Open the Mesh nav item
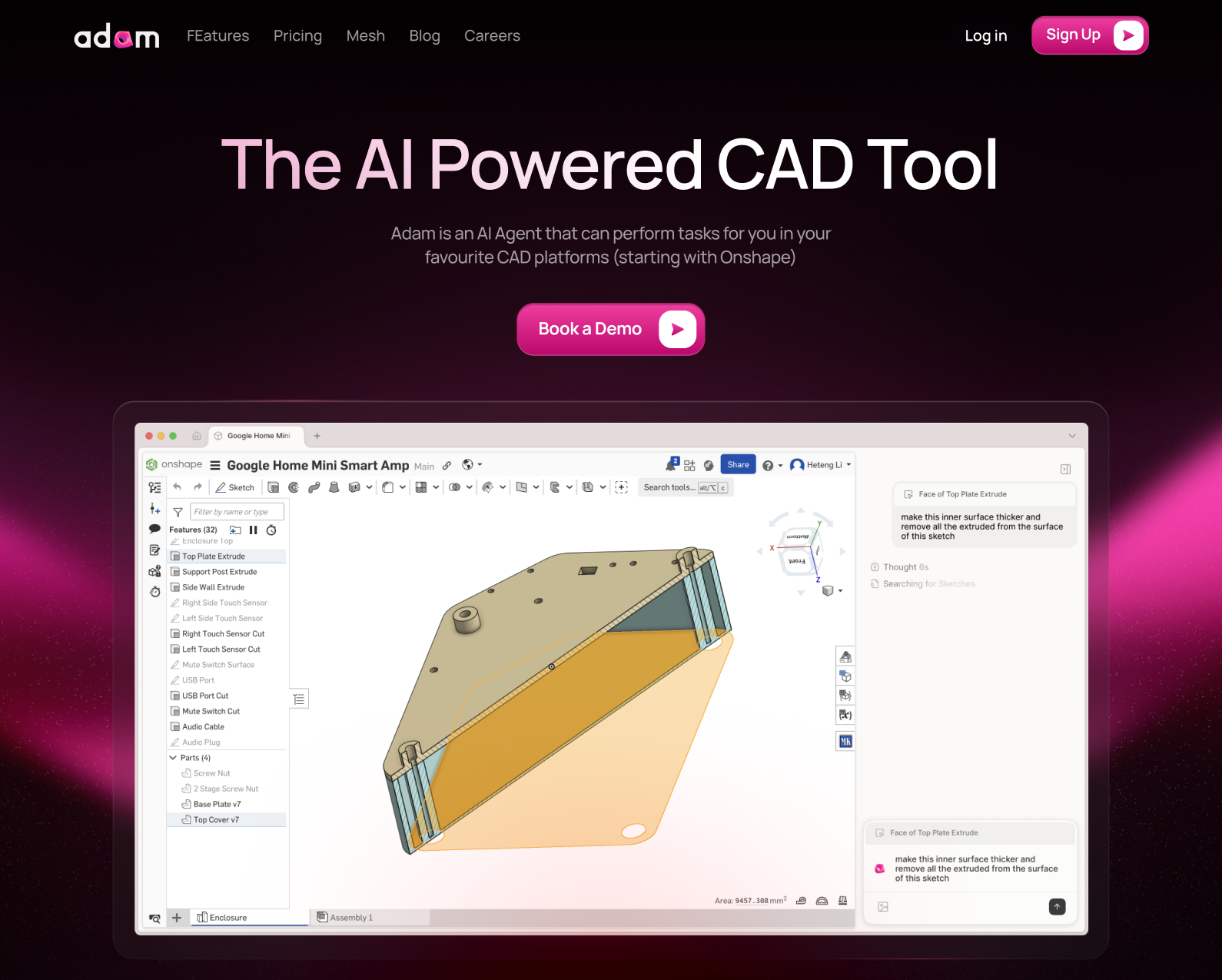This screenshot has height=980, width=1222. (x=366, y=36)
